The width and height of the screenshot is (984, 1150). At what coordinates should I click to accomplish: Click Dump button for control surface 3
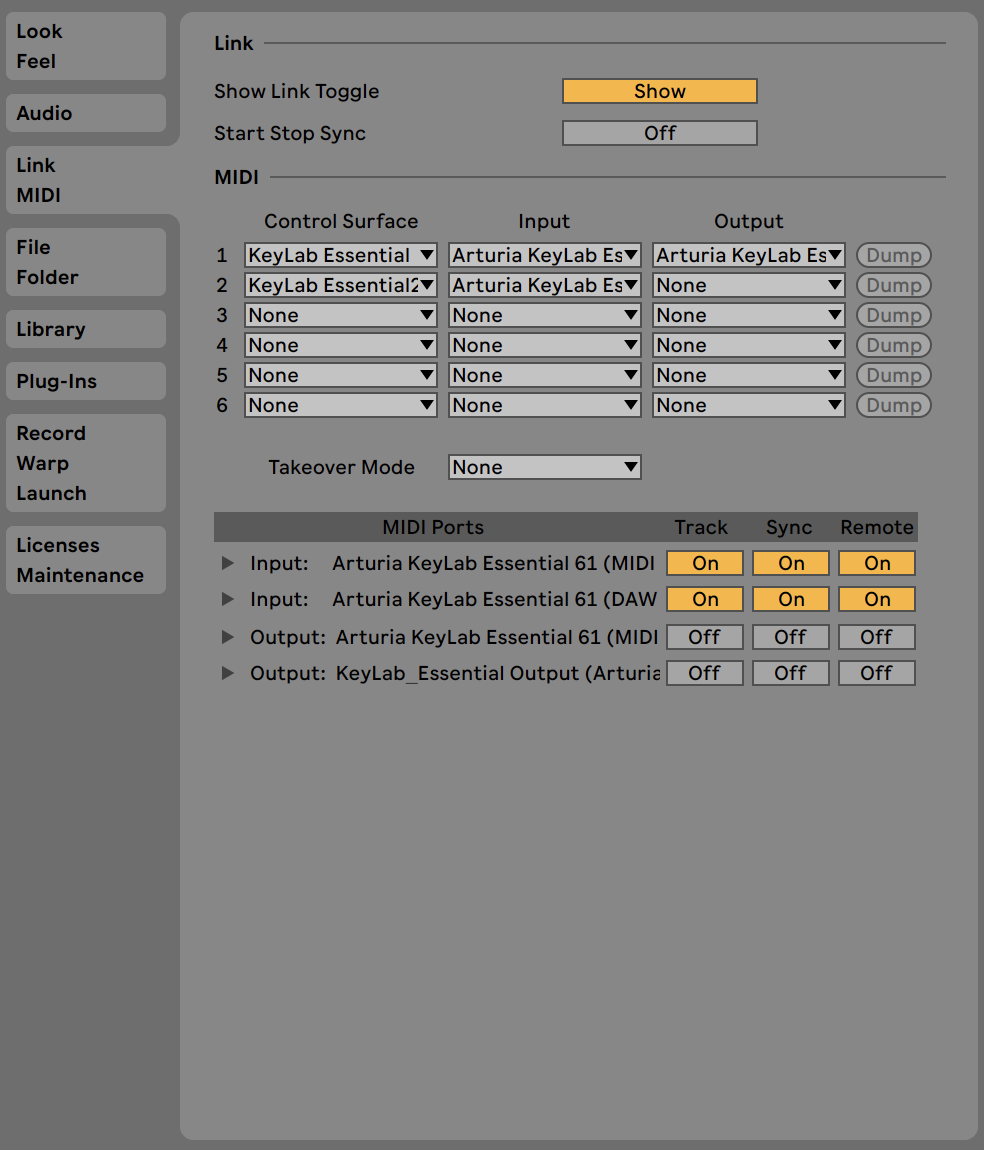point(894,315)
